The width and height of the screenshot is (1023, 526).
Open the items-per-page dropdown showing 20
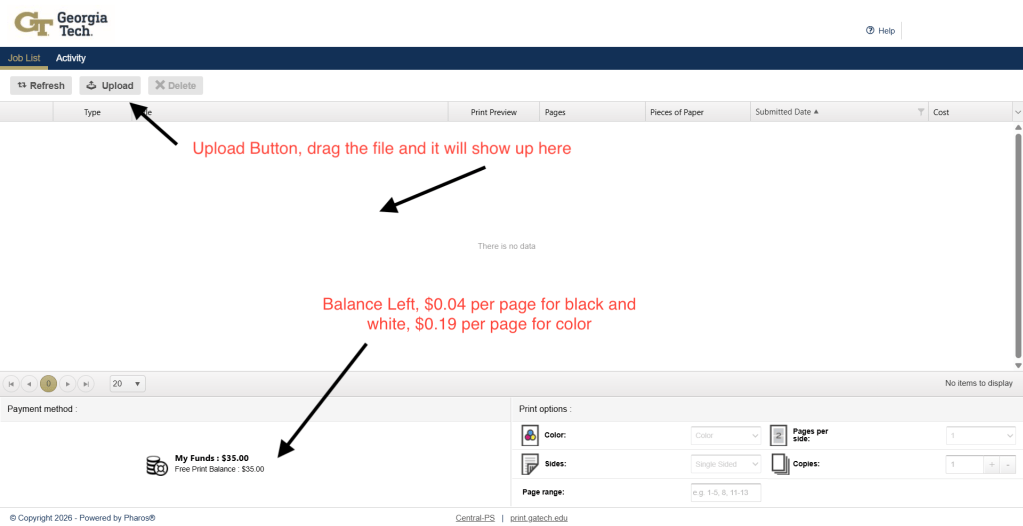tap(127, 384)
